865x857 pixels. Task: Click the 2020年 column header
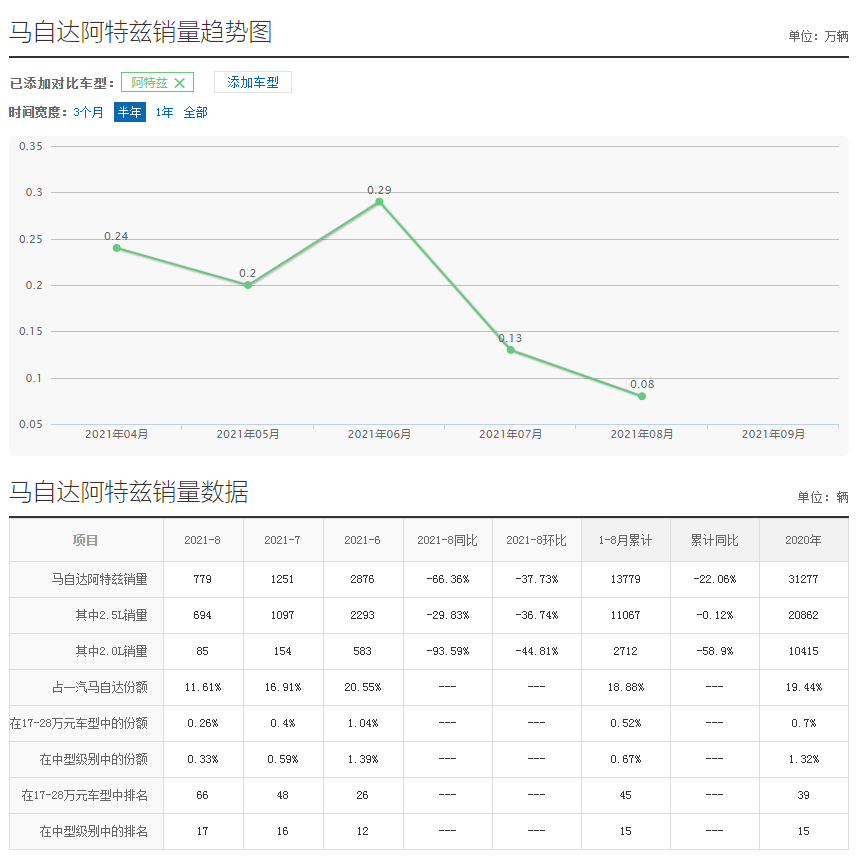tap(803, 541)
